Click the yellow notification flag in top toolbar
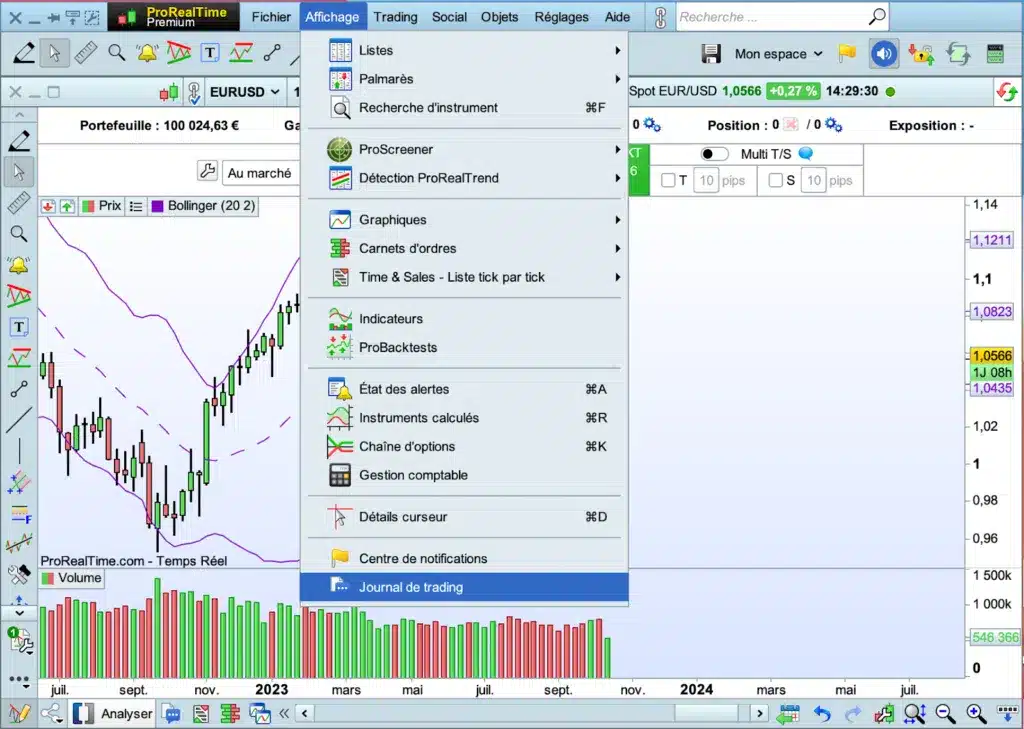Screen dimensions: 1024x729 pyautogui.click(x=847, y=54)
